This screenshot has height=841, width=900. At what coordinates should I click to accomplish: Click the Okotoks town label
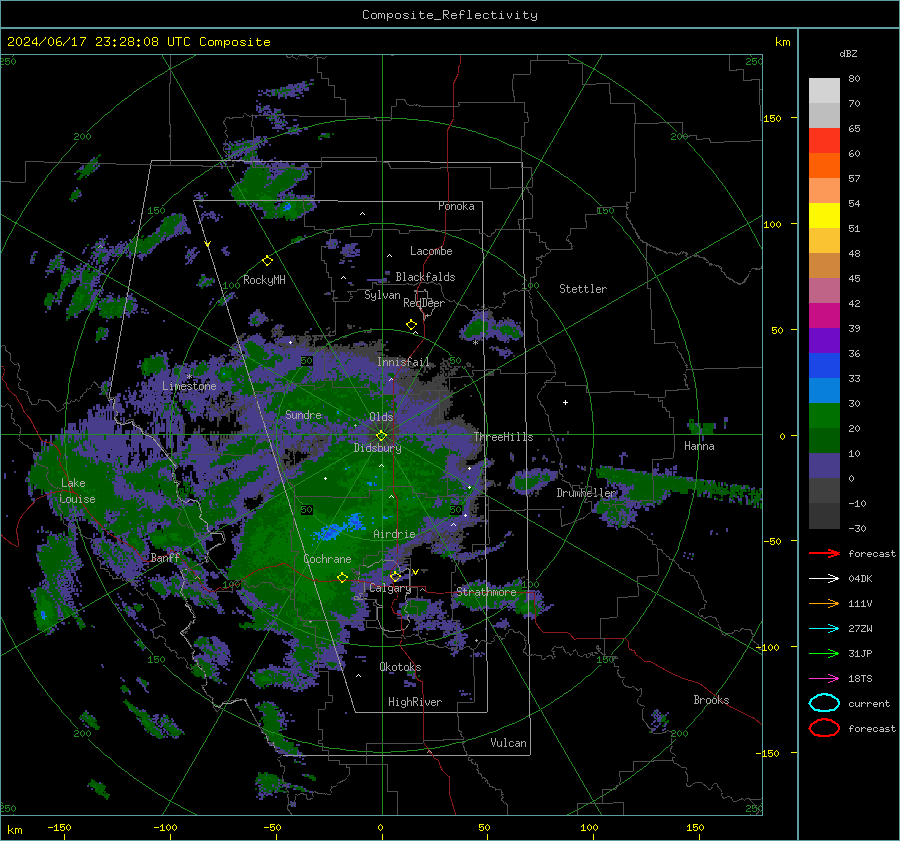[400, 667]
